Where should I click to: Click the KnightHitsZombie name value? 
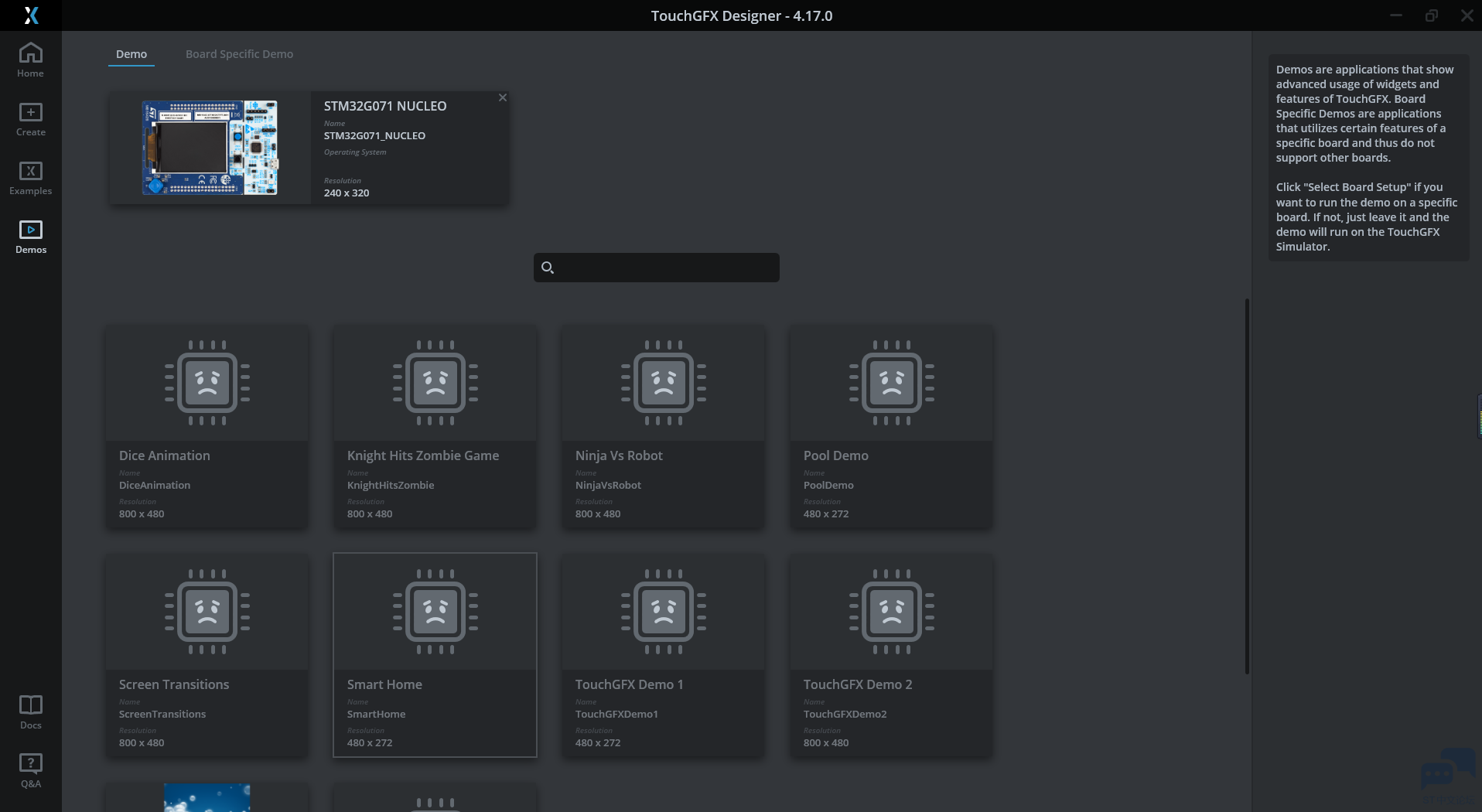pyautogui.click(x=391, y=485)
